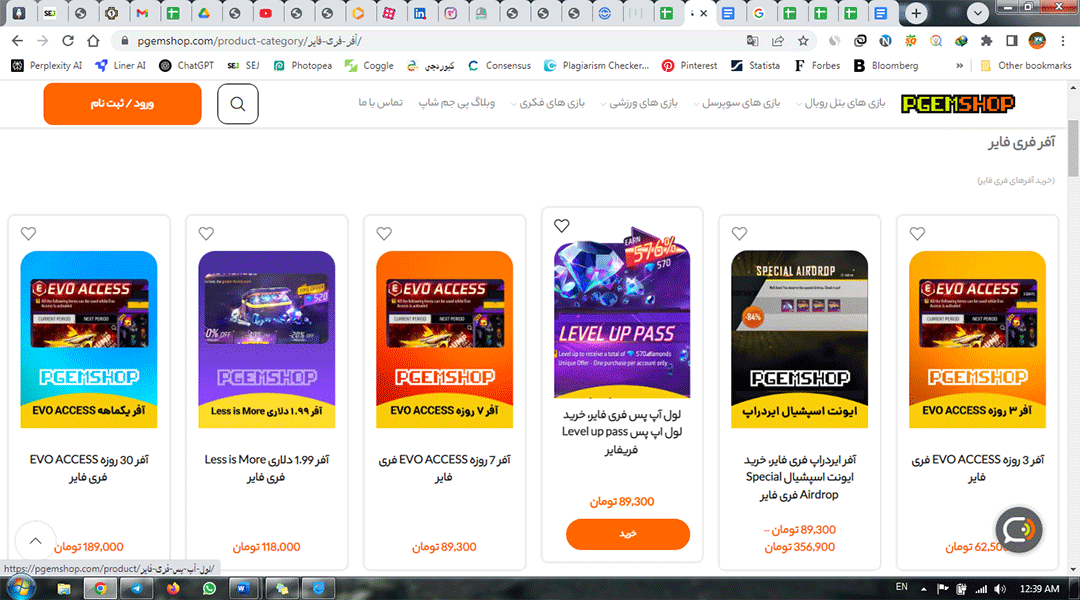Go back with browser back arrow
This screenshot has width=1080, height=600.
tap(18, 41)
